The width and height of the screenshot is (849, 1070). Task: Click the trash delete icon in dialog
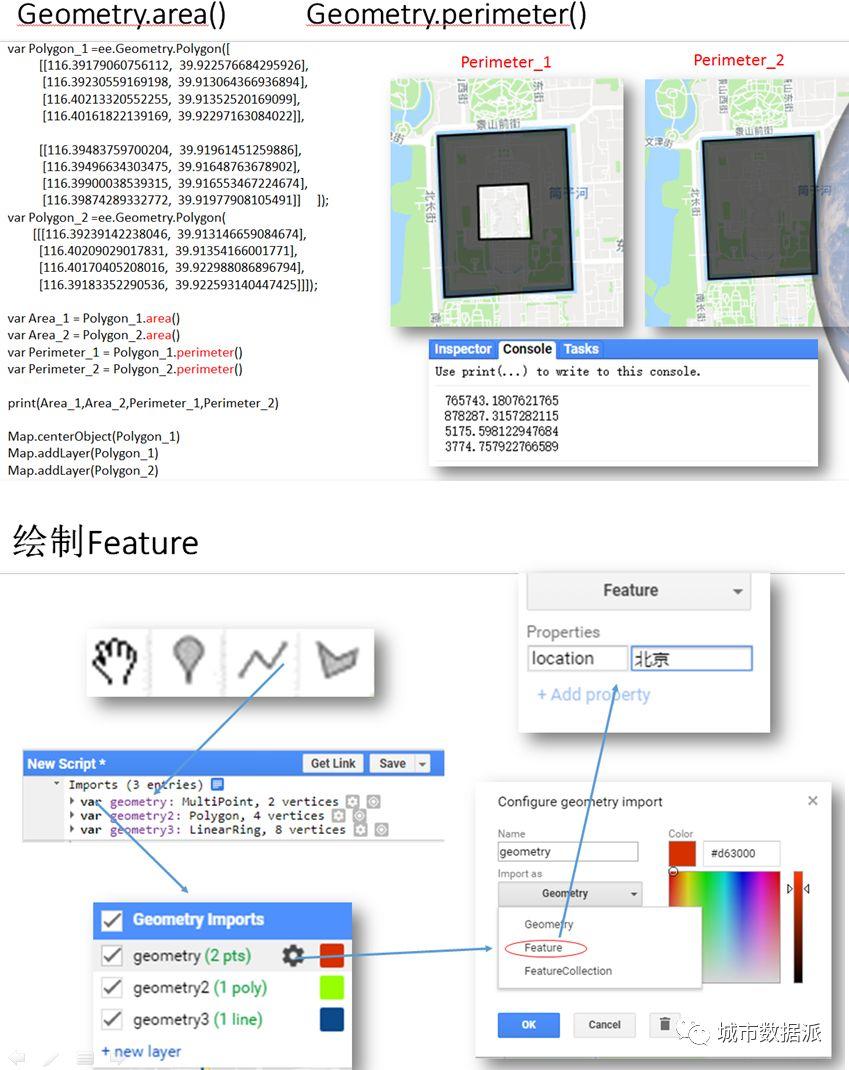[x=665, y=1024]
